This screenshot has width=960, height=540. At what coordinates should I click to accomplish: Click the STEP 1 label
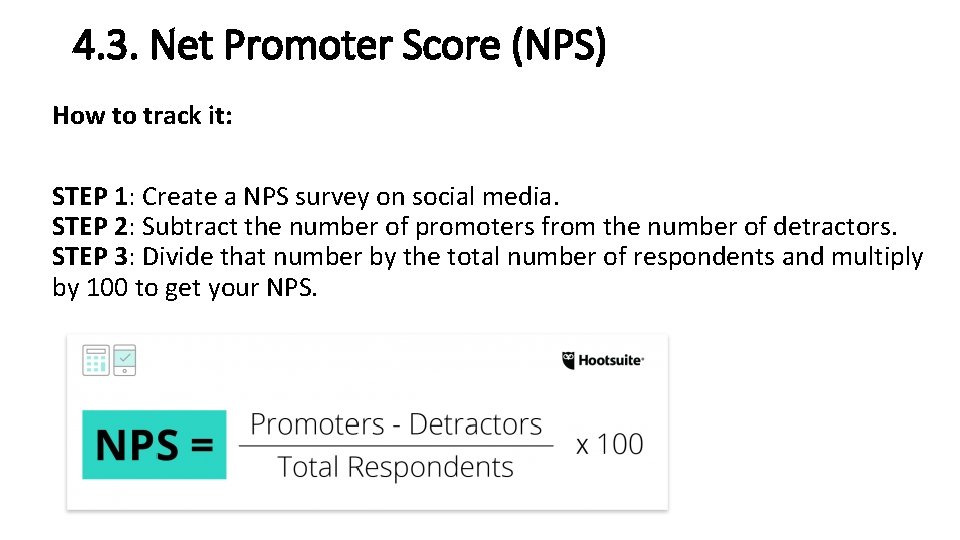pyautogui.click(x=90, y=195)
